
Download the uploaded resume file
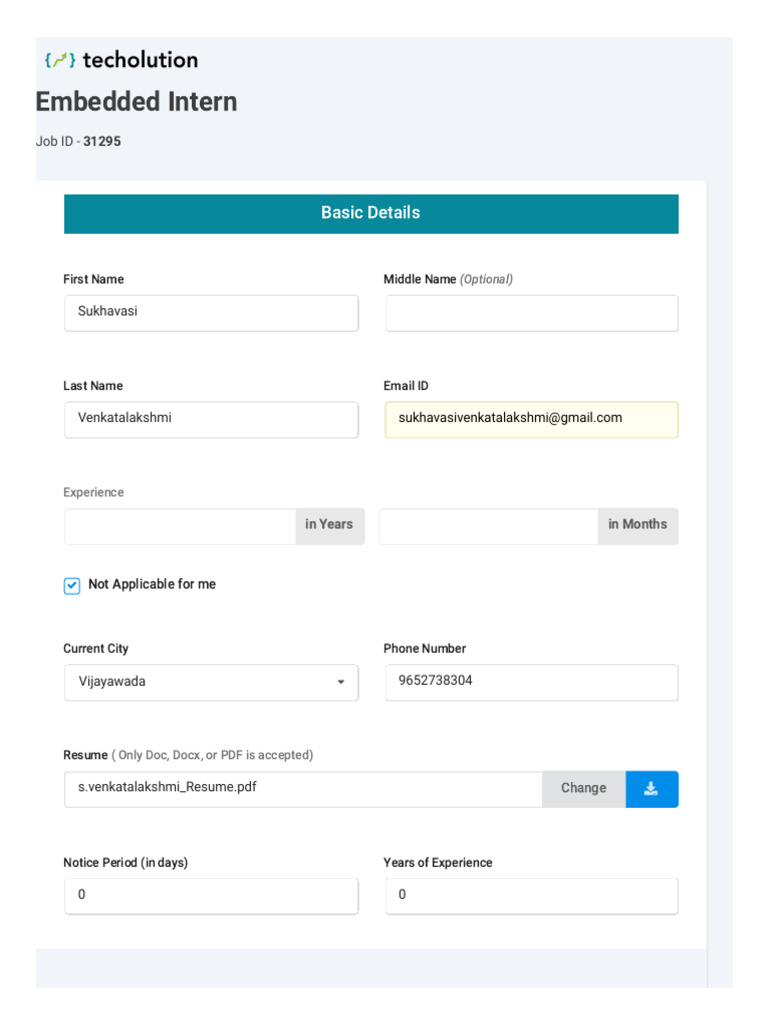coord(651,789)
